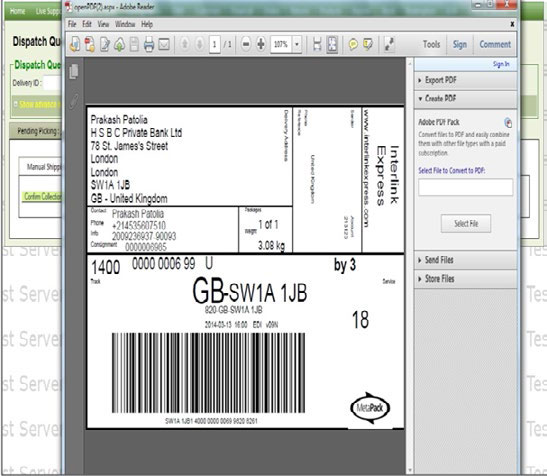Image resolution: width=547 pixels, height=476 pixels.
Task: Click the Sign In link
Action: (501, 64)
